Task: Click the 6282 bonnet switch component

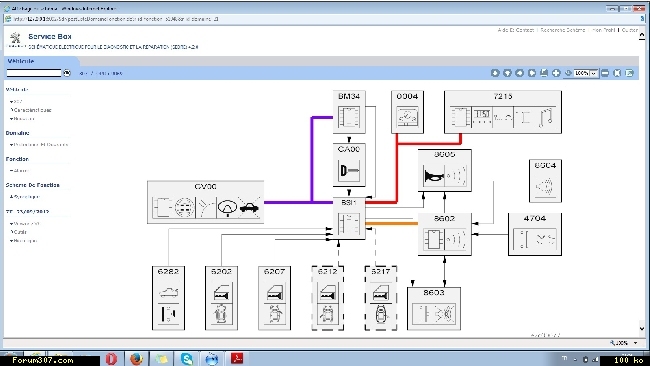Action: (x=168, y=298)
